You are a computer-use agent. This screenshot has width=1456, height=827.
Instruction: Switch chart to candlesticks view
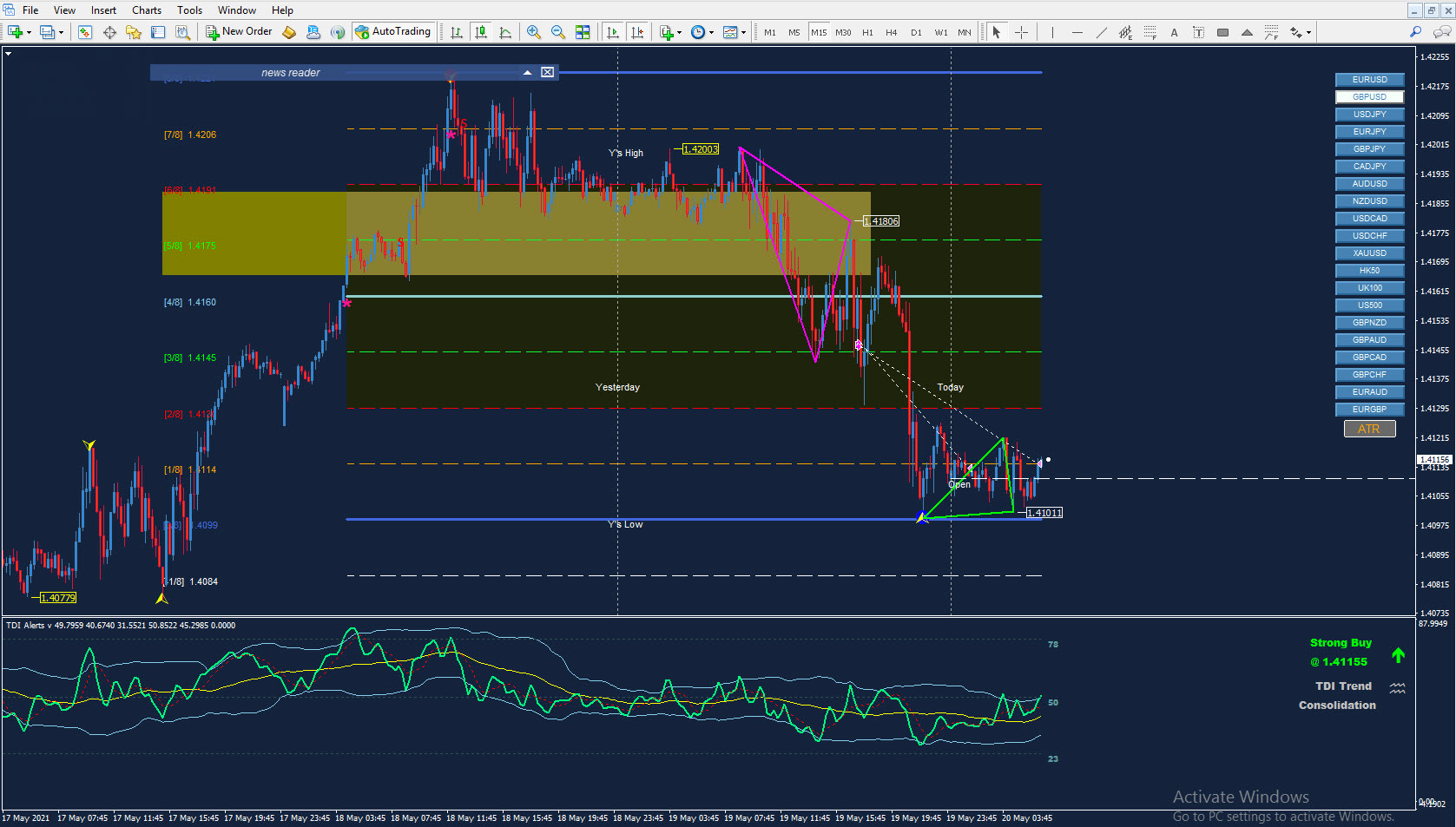click(x=481, y=32)
